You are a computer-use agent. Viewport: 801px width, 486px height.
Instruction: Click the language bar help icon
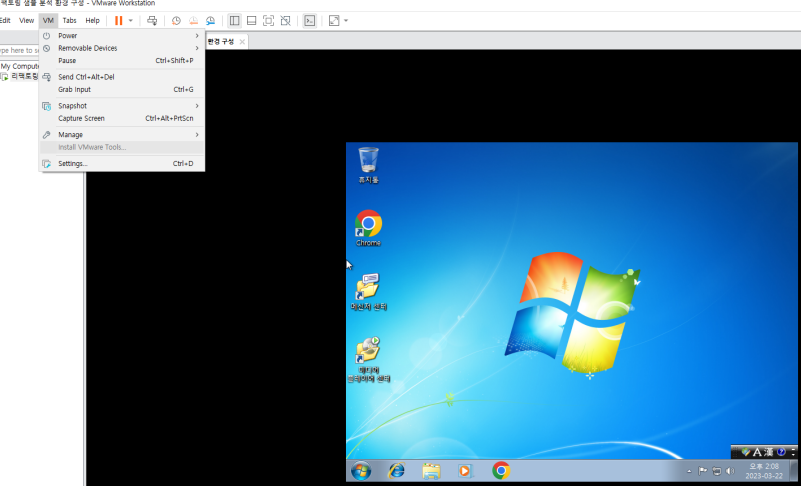tap(781, 452)
